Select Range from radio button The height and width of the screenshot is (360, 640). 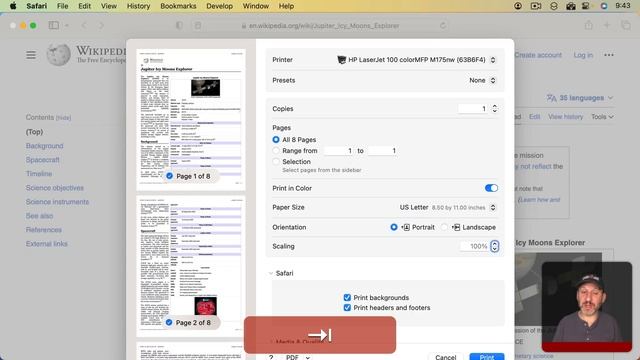276,151
